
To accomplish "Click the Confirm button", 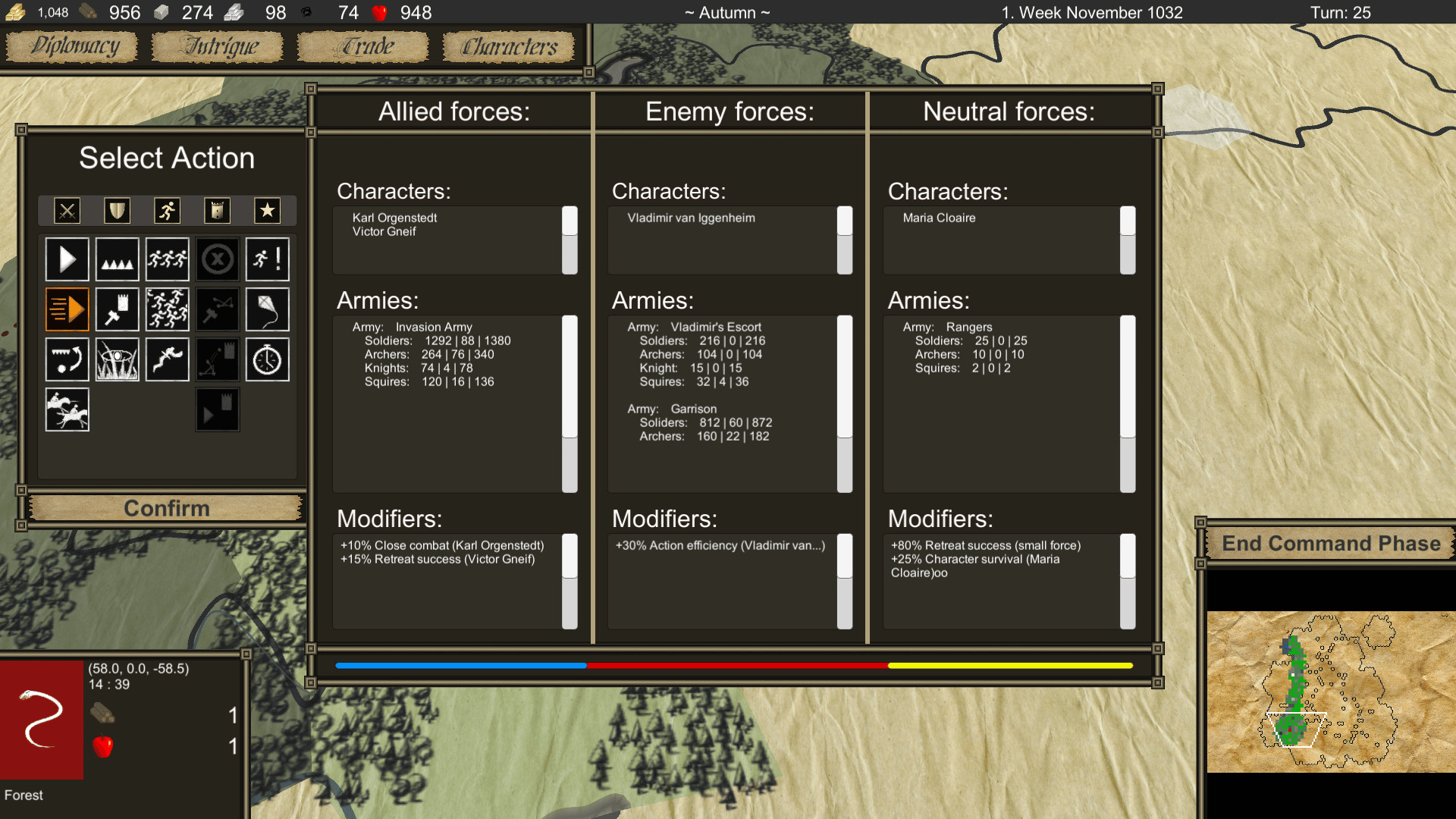I will (166, 508).
